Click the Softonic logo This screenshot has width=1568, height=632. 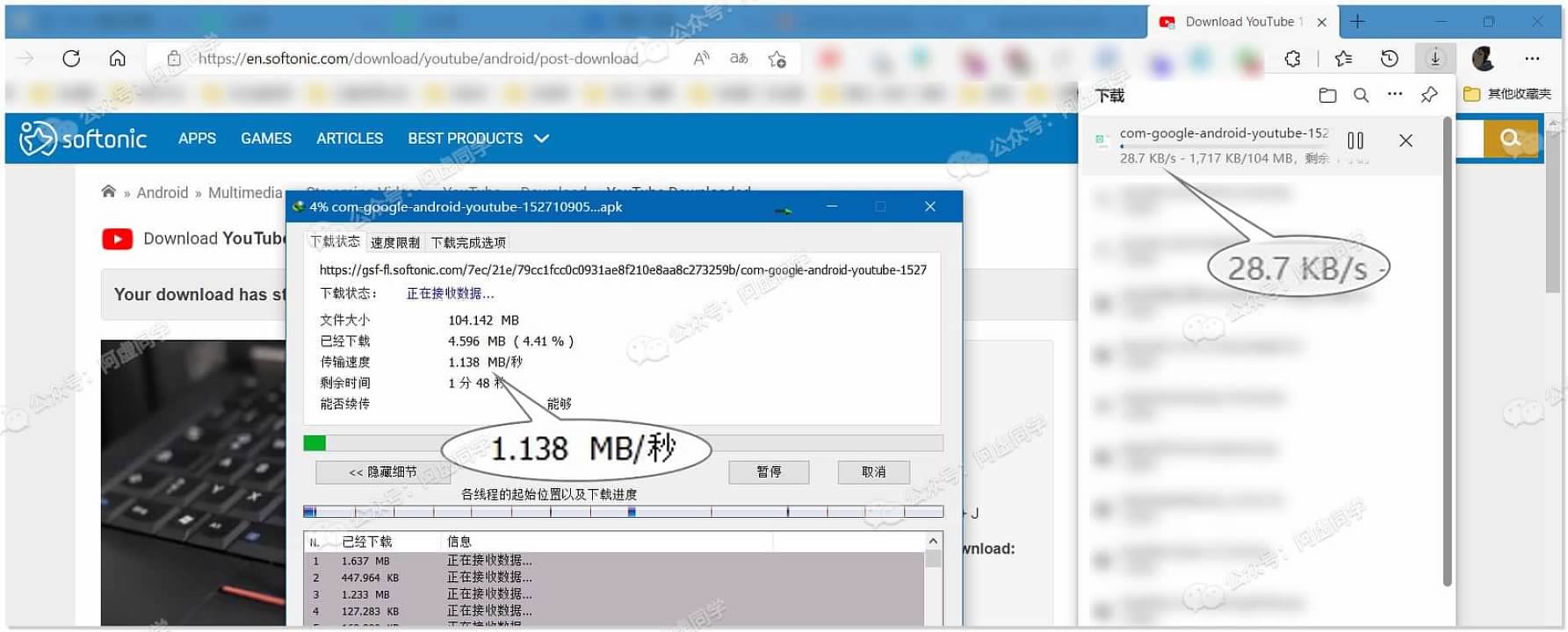(83, 139)
